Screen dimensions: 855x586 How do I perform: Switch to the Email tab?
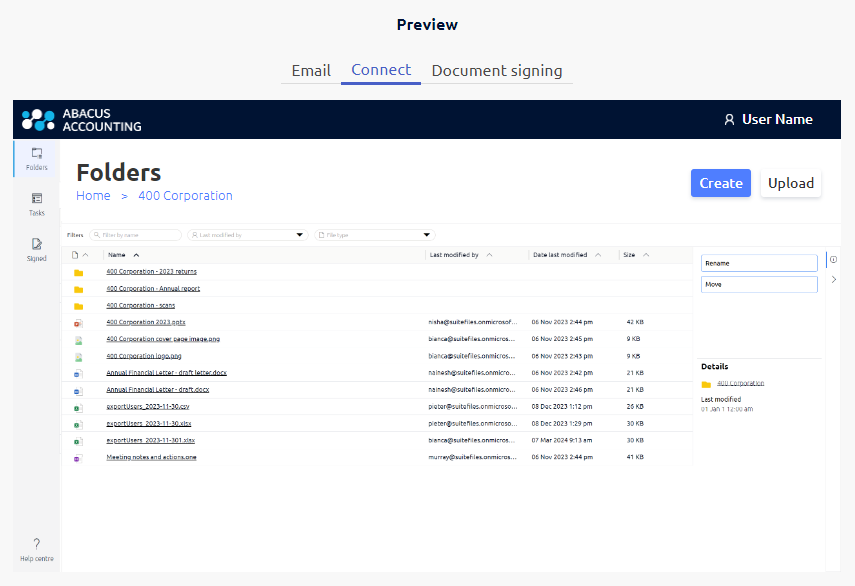click(x=311, y=70)
